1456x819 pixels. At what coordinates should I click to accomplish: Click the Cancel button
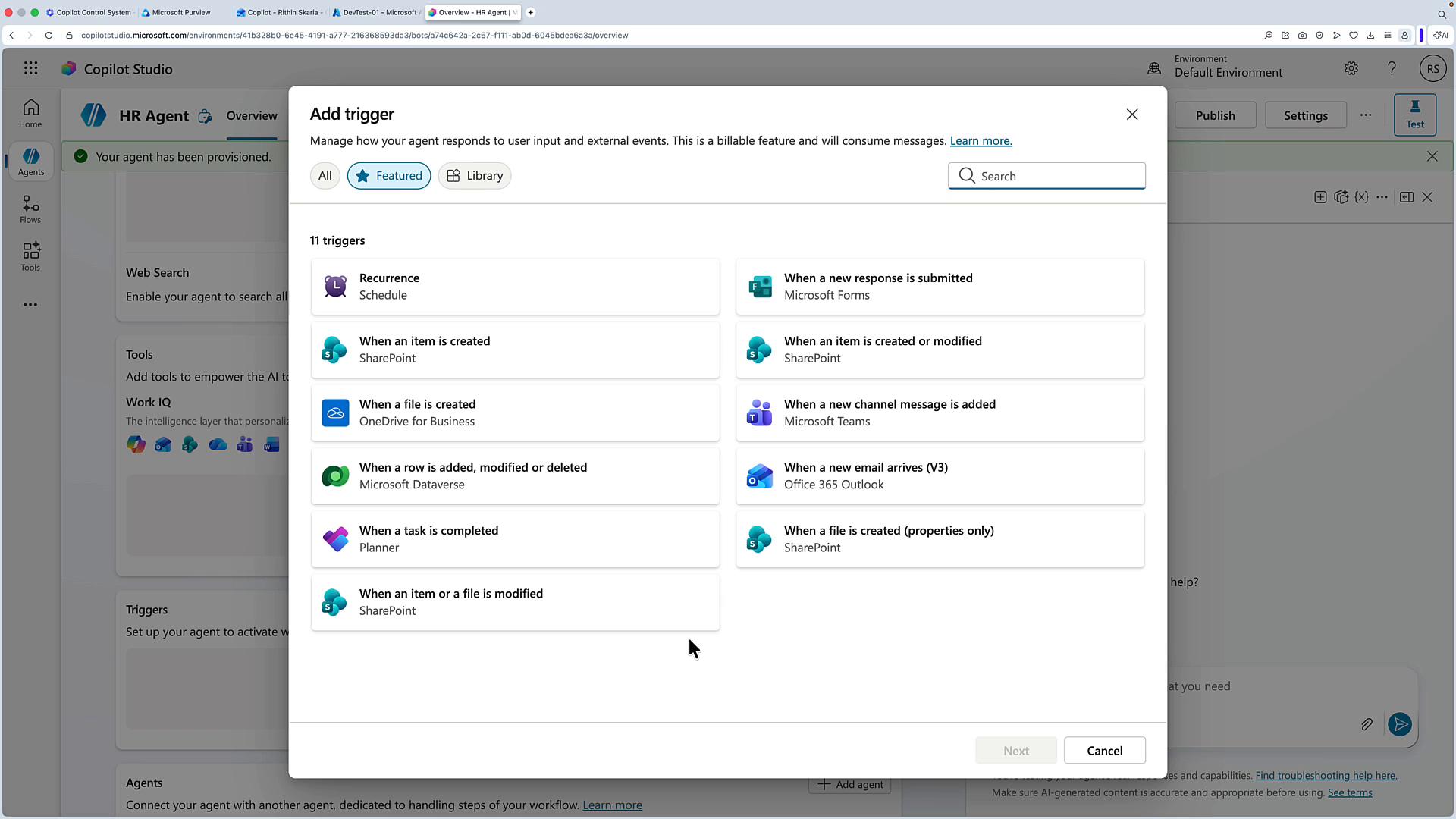1104,751
